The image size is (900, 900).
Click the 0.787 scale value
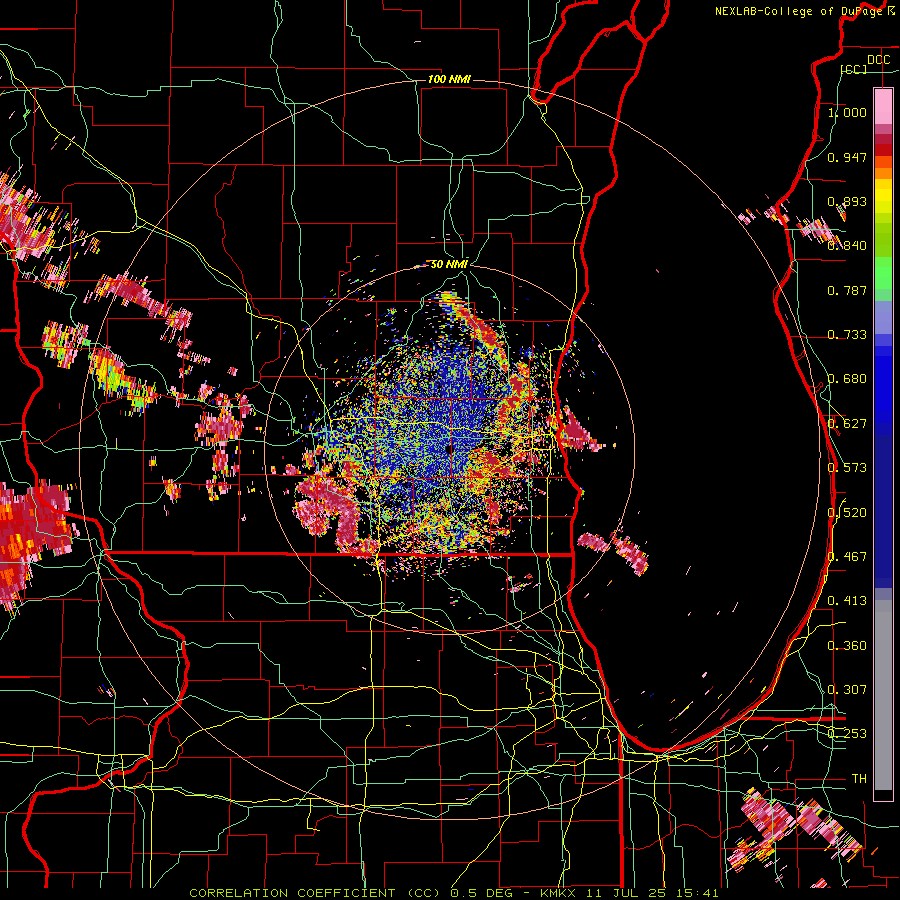tap(847, 290)
